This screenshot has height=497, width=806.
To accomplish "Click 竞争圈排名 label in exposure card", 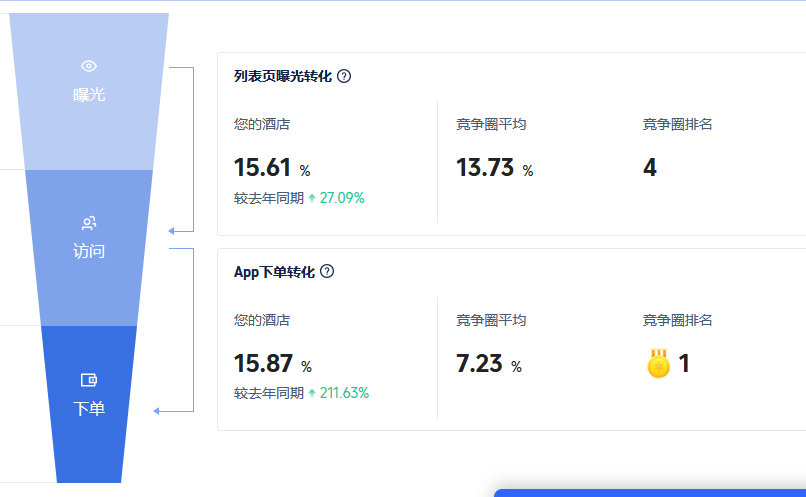I will [x=677, y=124].
